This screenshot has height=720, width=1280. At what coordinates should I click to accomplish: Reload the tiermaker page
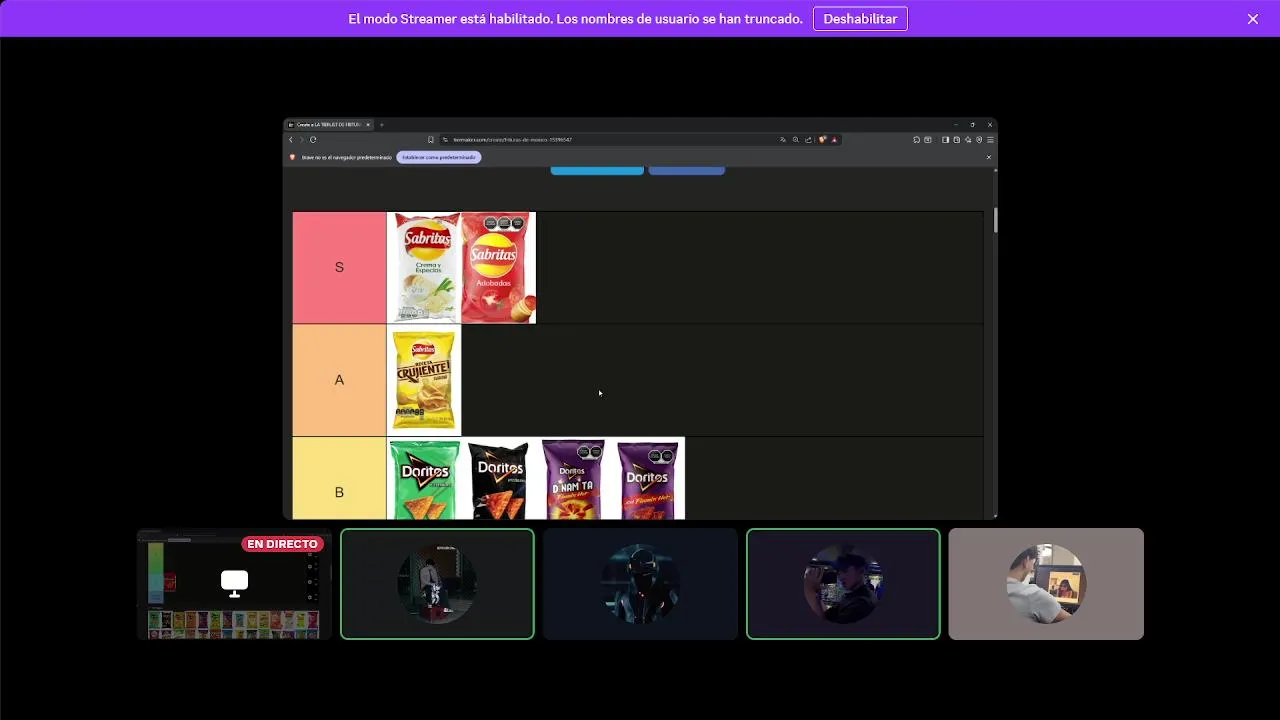click(x=313, y=140)
